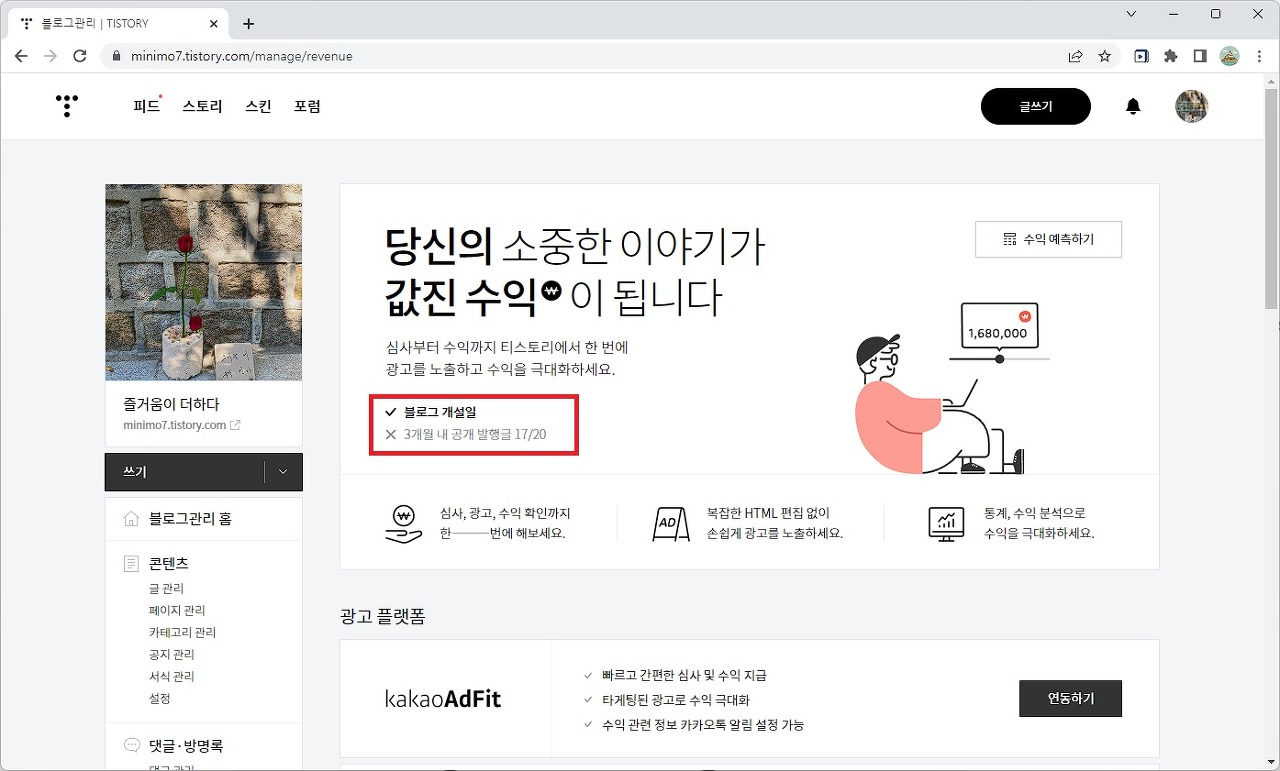Click the media control icon in toolbar

(x=1141, y=56)
